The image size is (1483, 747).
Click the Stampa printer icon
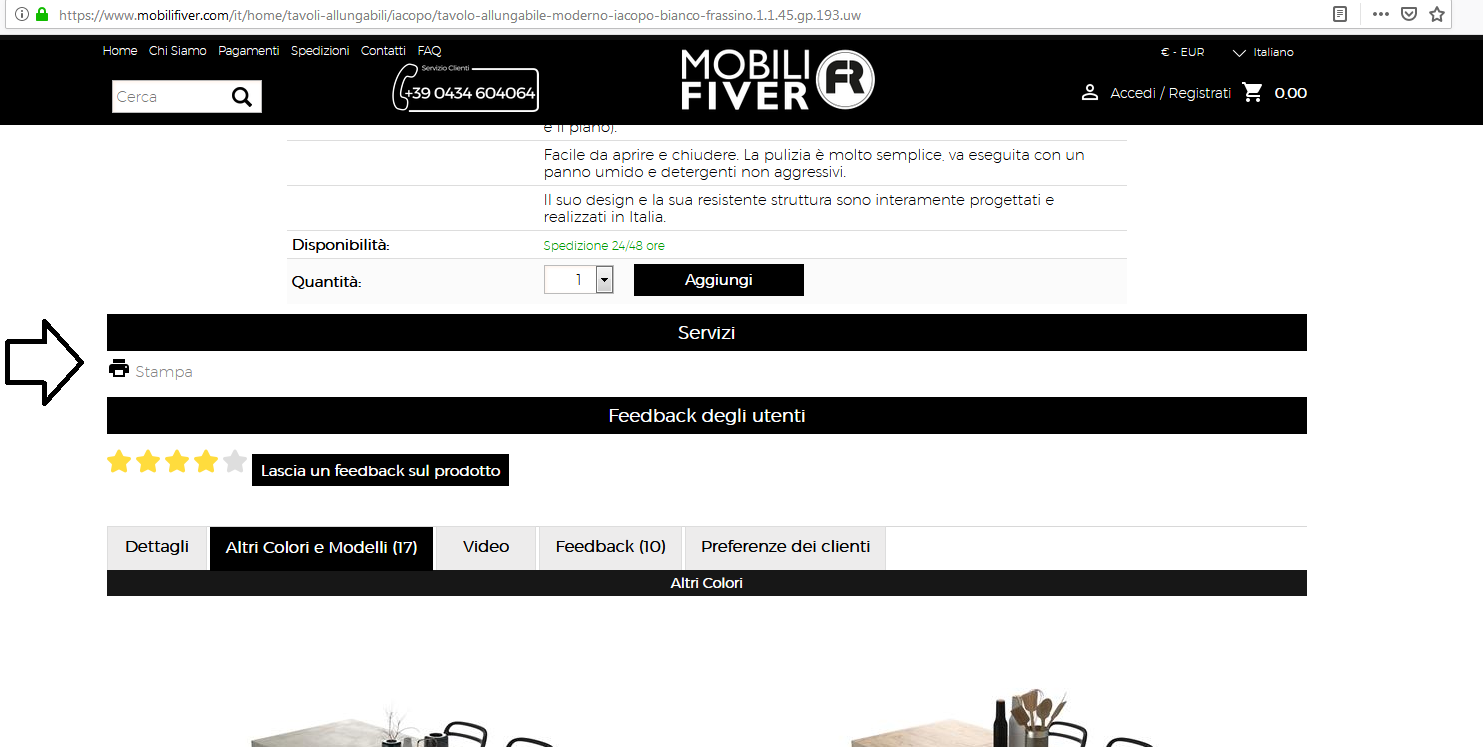pyautogui.click(x=119, y=368)
